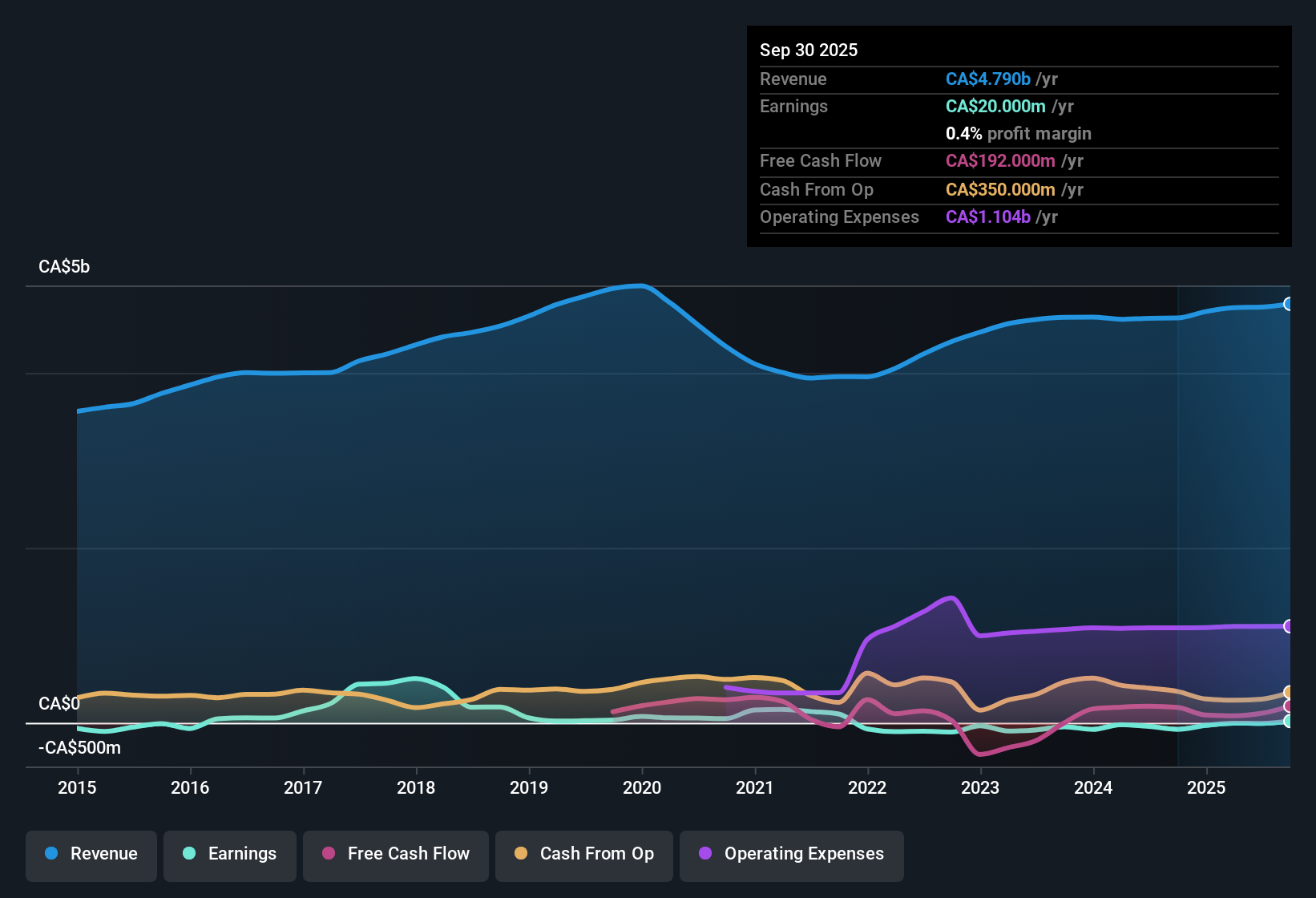
Task: Expand the Cash From Op legend item
Action: click(583, 855)
